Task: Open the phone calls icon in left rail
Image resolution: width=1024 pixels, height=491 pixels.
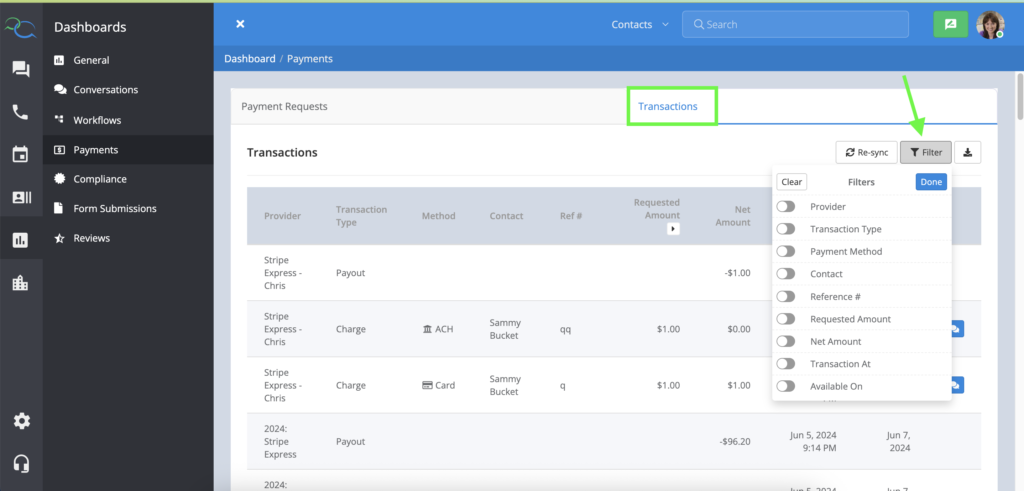Action: pyautogui.click(x=21, y=112)
